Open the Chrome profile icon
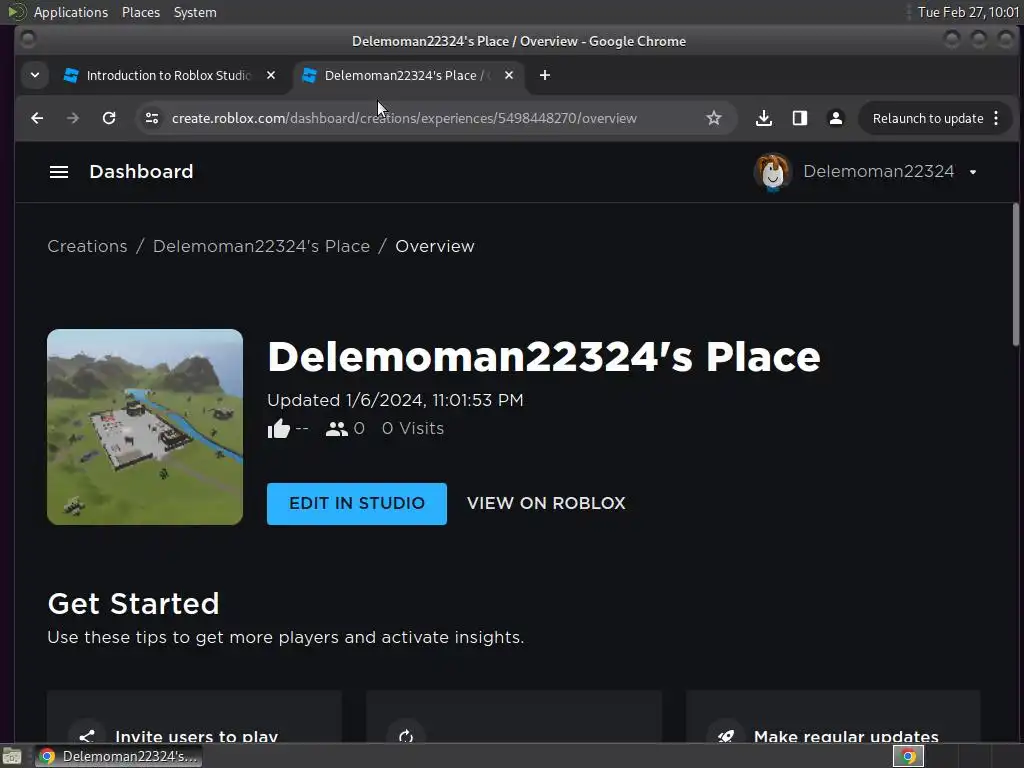1024x768 pixels. point(835,118)
